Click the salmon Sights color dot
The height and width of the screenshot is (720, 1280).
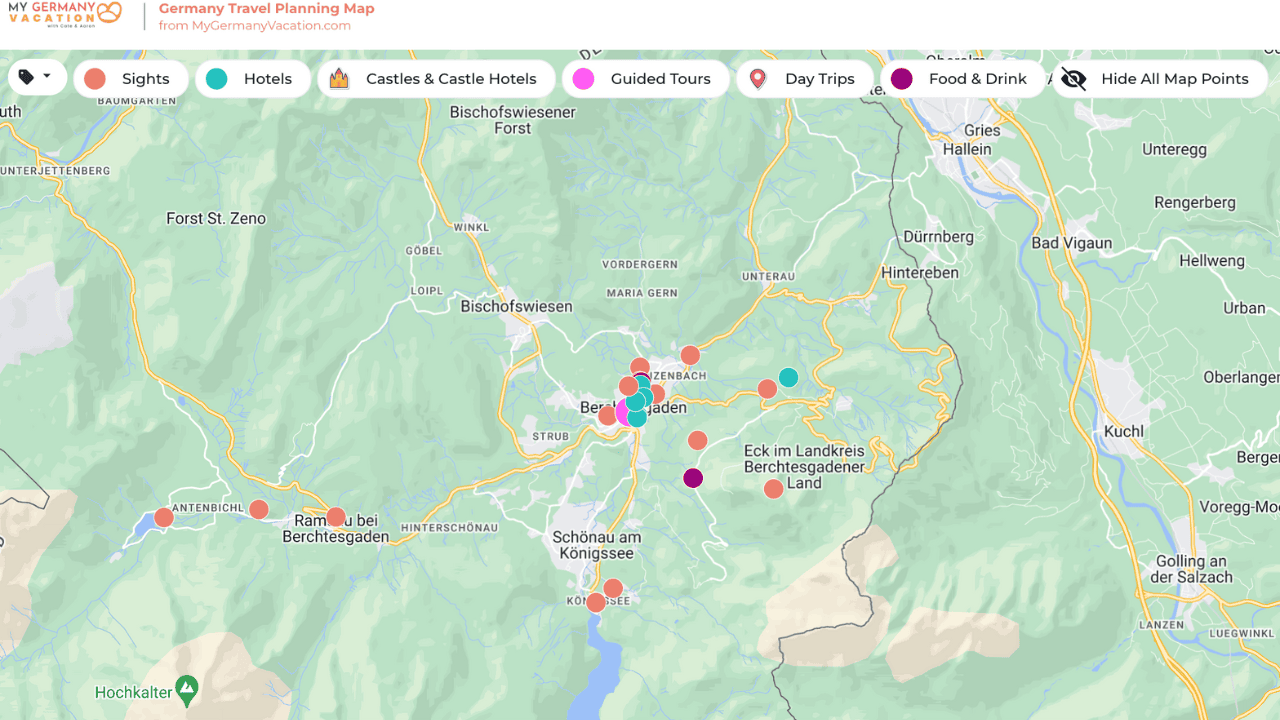95,79
